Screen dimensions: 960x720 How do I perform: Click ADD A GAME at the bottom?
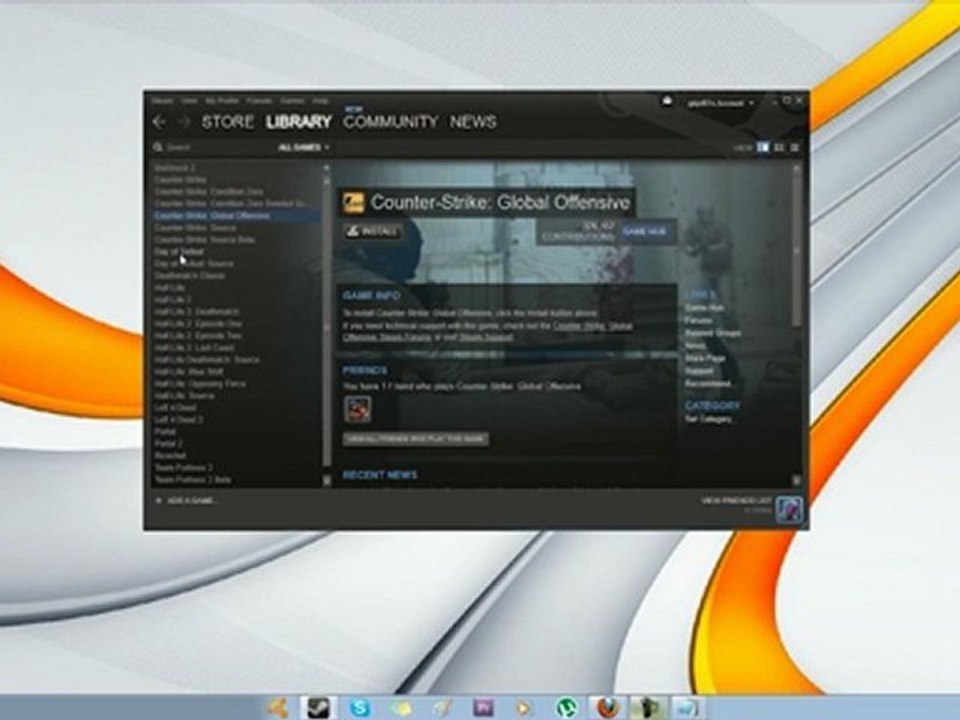pyautogui.click(x=192, y=501)
